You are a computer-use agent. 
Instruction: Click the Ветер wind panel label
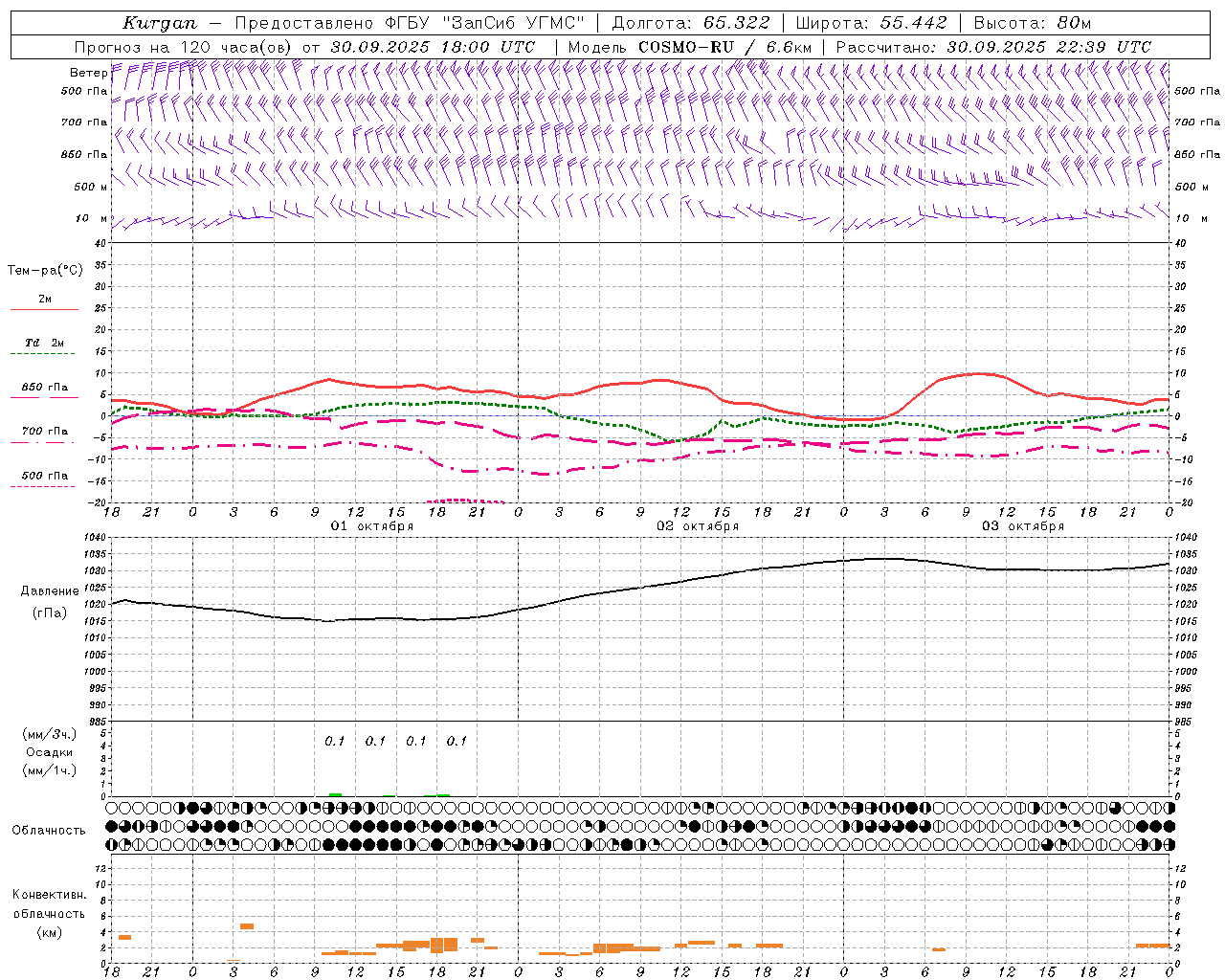[88, 73]
